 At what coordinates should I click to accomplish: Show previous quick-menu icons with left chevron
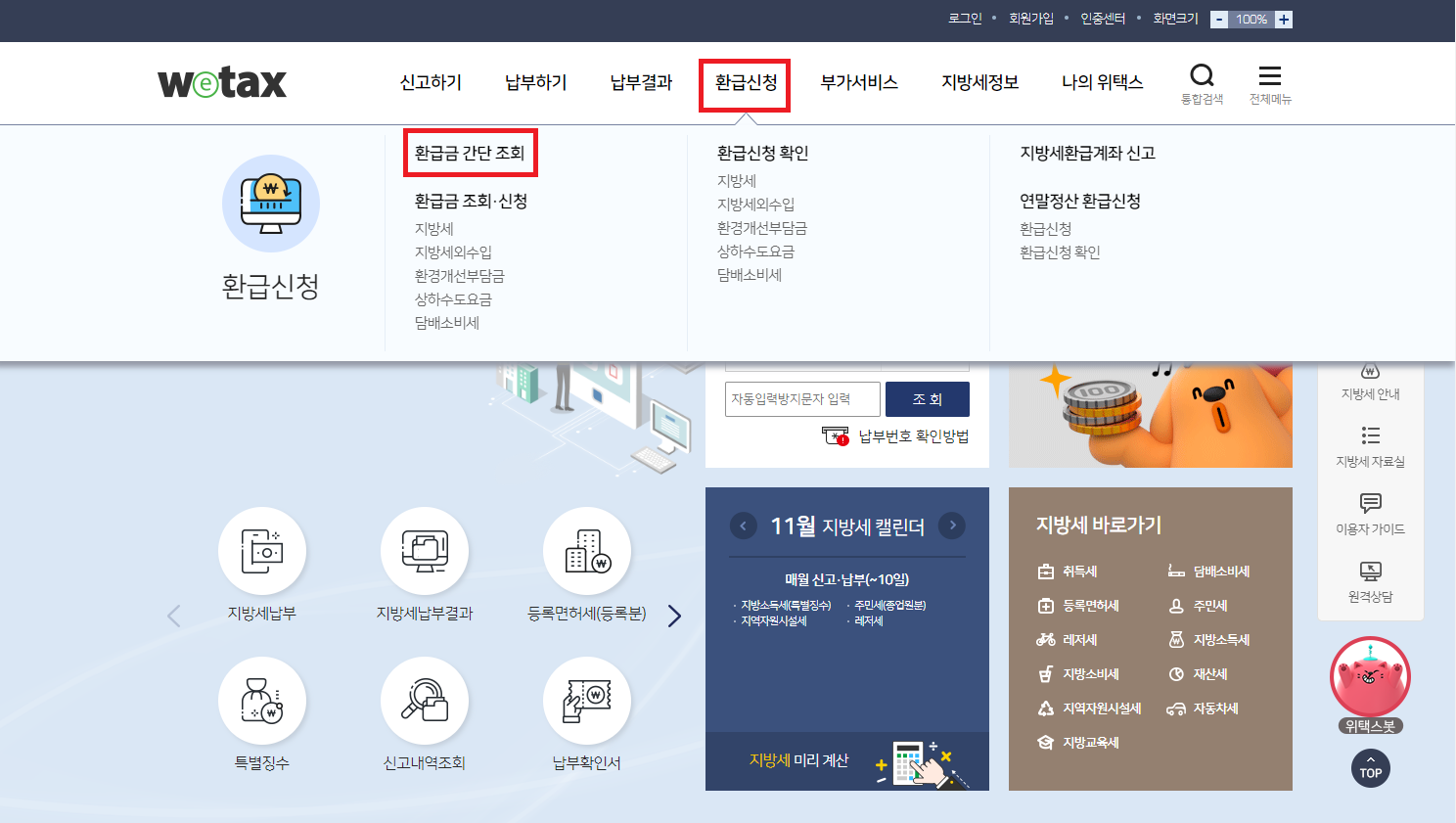click(x=174, y=616)
